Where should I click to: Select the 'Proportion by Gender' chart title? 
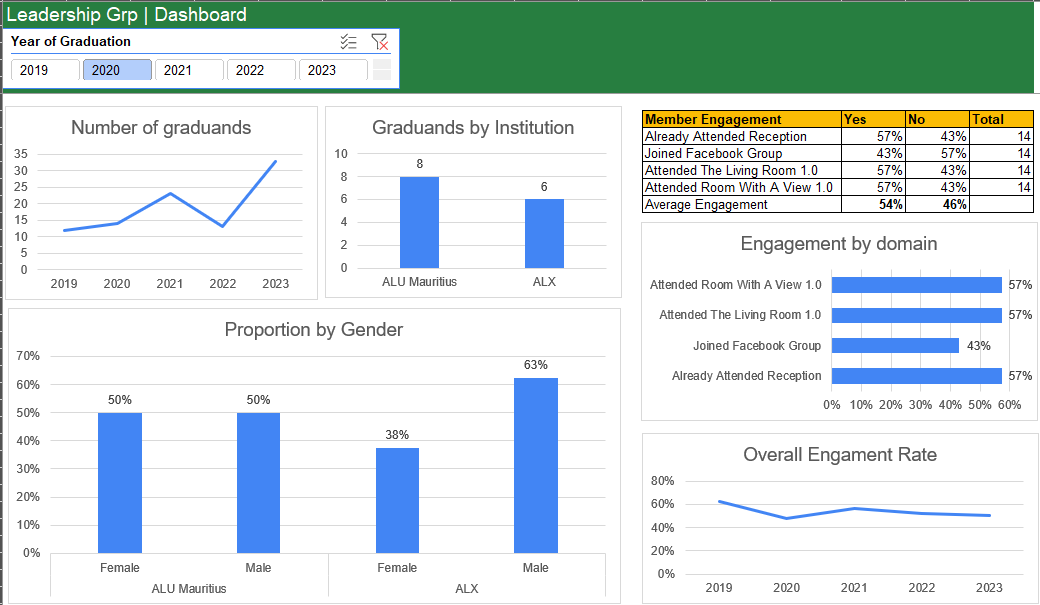(313, 330)
